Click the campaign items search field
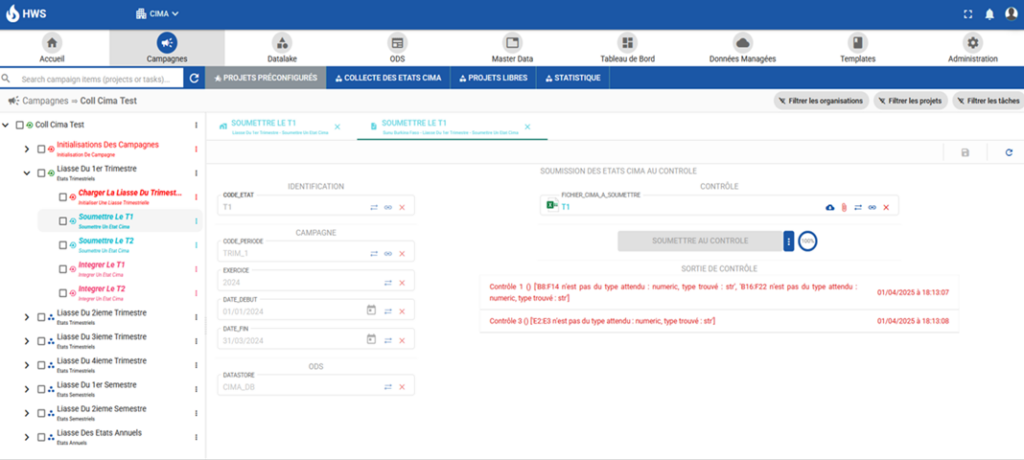 tap(100, 78)
